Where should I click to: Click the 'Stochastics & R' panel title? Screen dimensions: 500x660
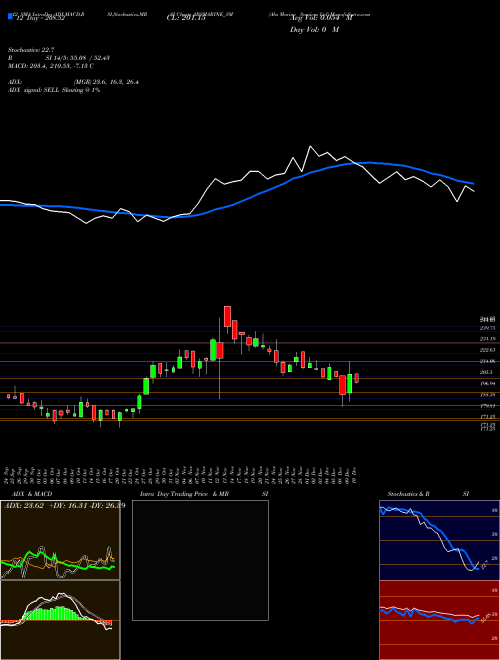point(408,494)
